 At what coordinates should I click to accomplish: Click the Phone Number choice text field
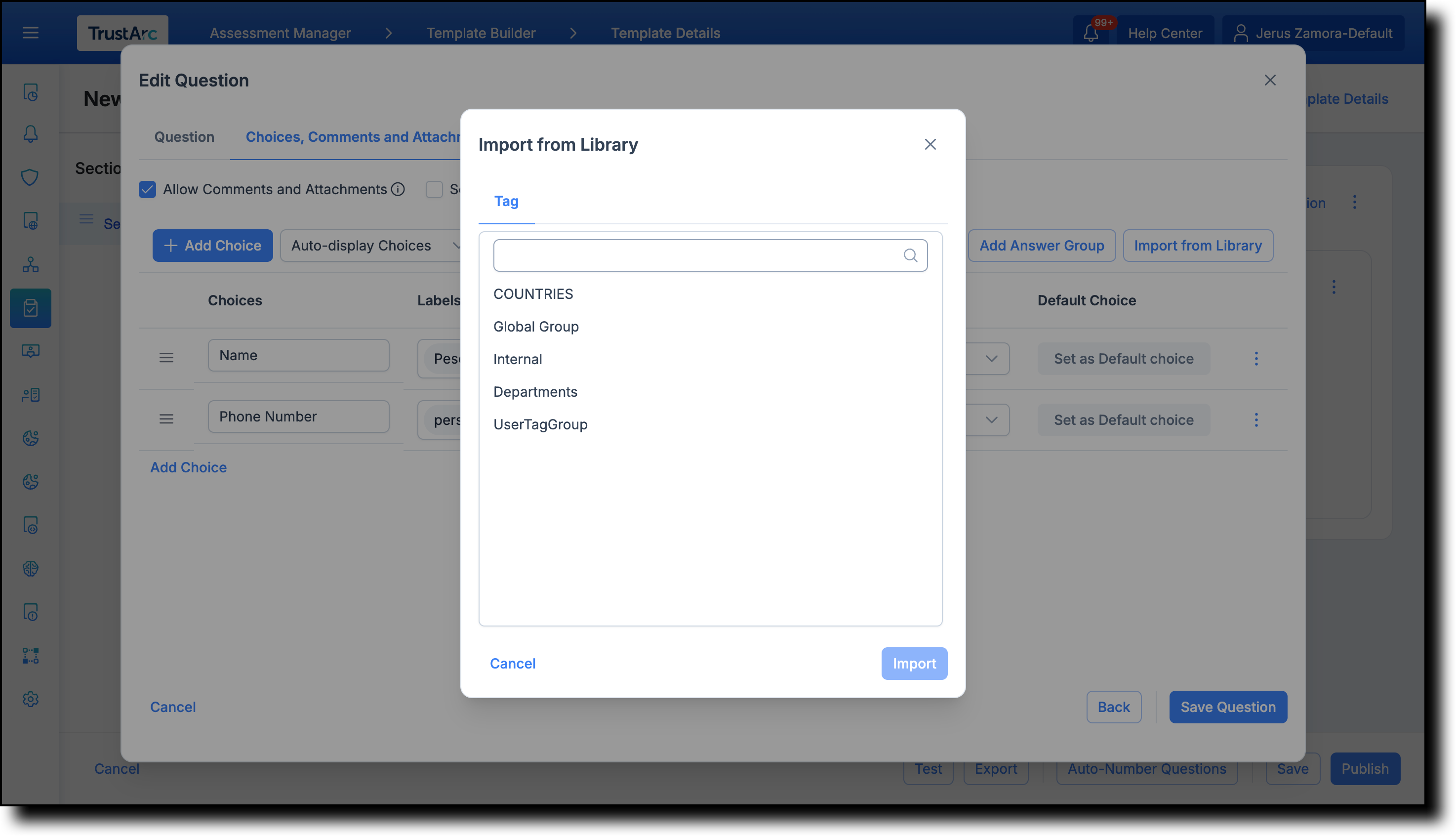tap(298, 417)
